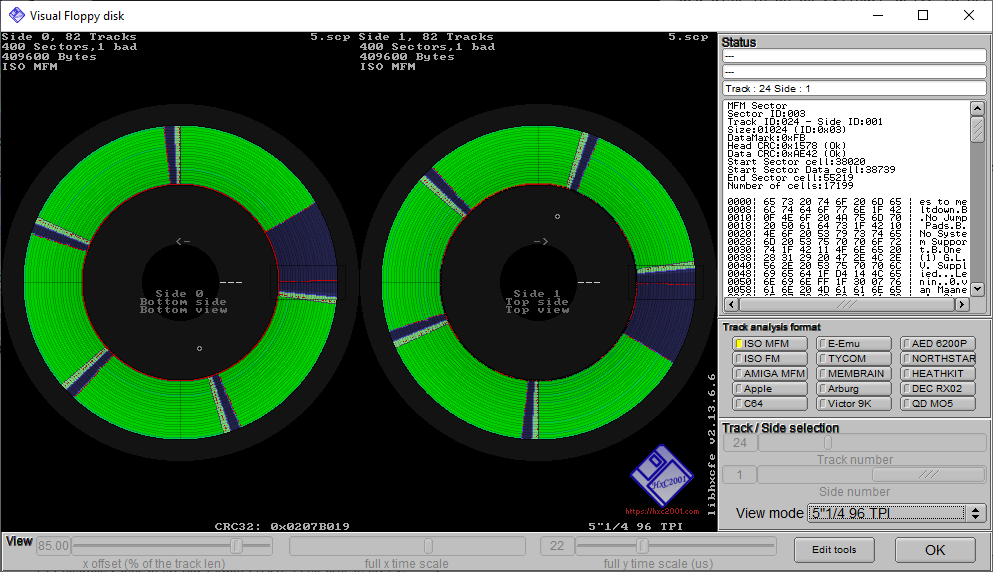Click the Side 0 disk center label
Image resolution: width=993 pixels, height=572 pixels.
(183, 302)
